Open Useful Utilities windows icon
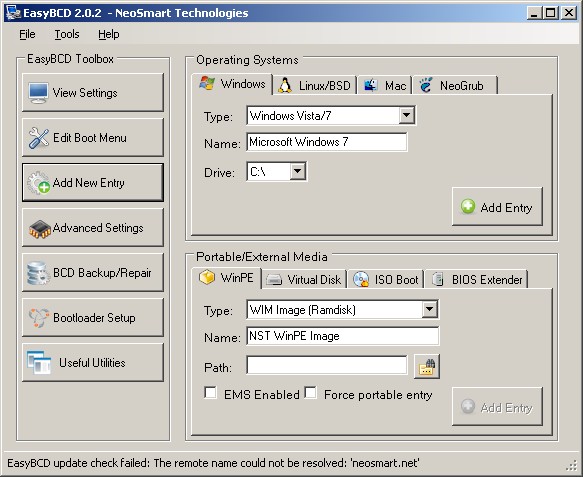Image resolution: width=583 pixels, height=477 pixels. click(x=39, y=363)
